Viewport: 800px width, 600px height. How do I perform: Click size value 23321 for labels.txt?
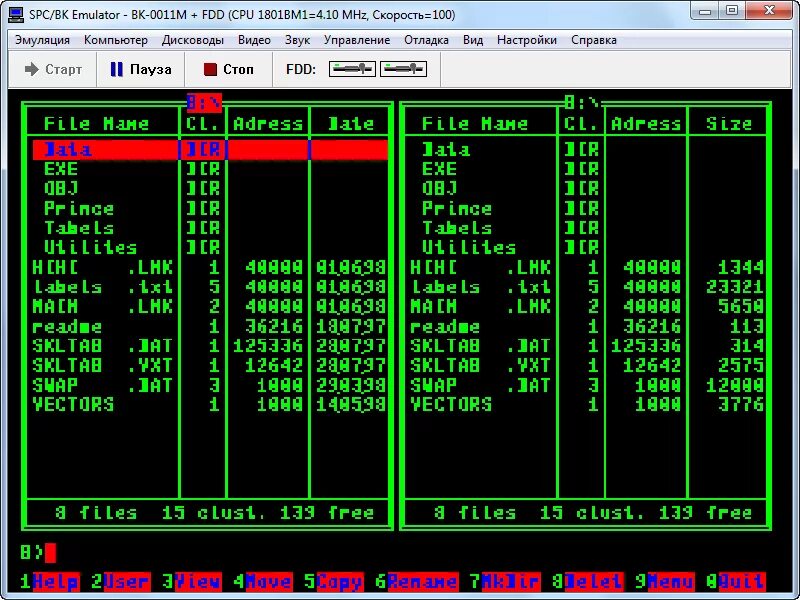click(735, 287)
